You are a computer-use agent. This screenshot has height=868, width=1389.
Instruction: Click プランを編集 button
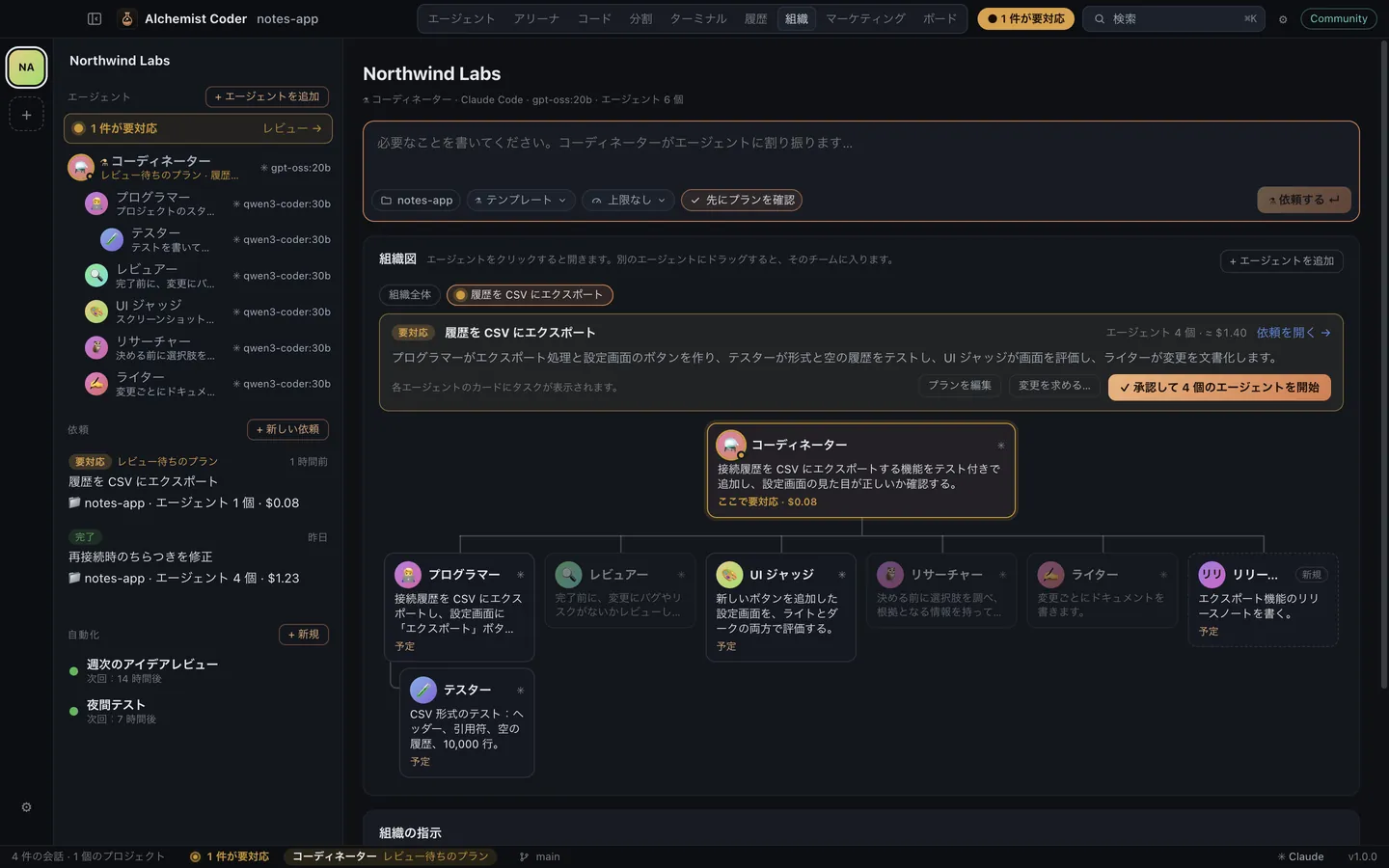point(960,386)
